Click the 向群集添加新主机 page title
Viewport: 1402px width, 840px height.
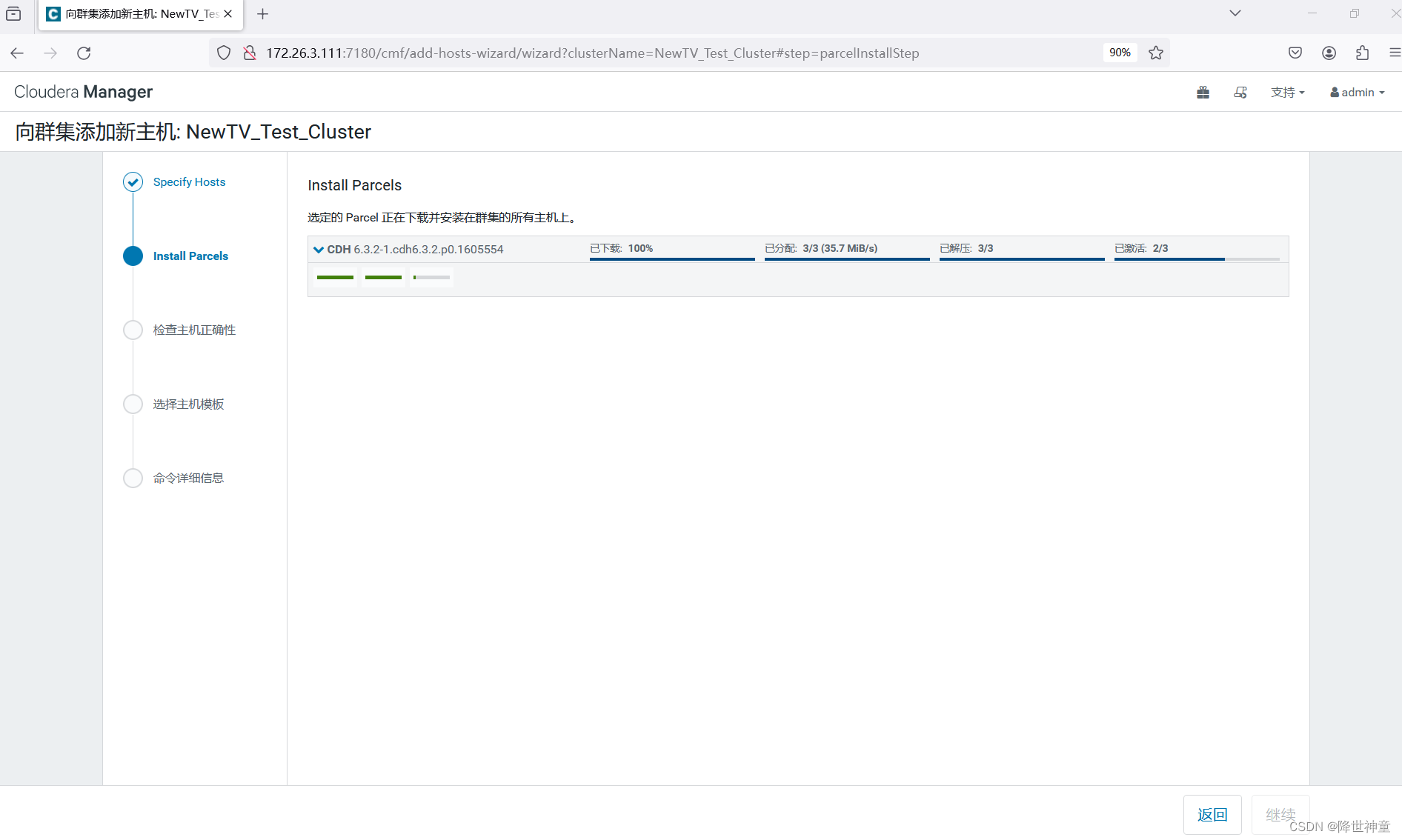tap(193, 132)
